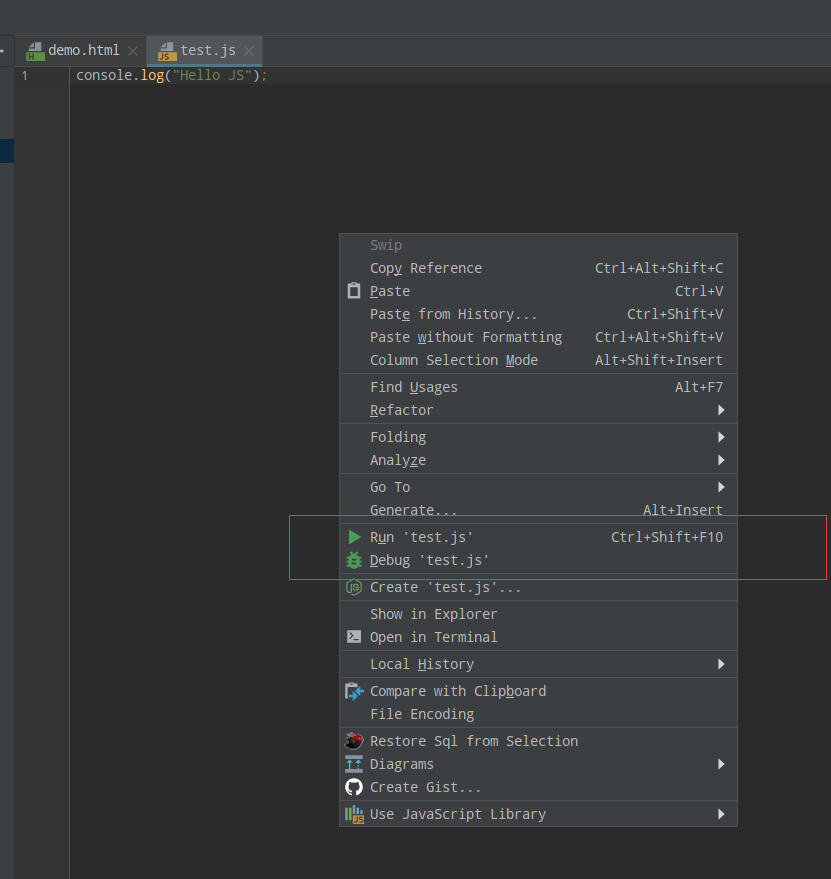This screenshot has width=831, height=879.
Task: Click the GitHub icon for Create Gist
Action: coord(354,787)
